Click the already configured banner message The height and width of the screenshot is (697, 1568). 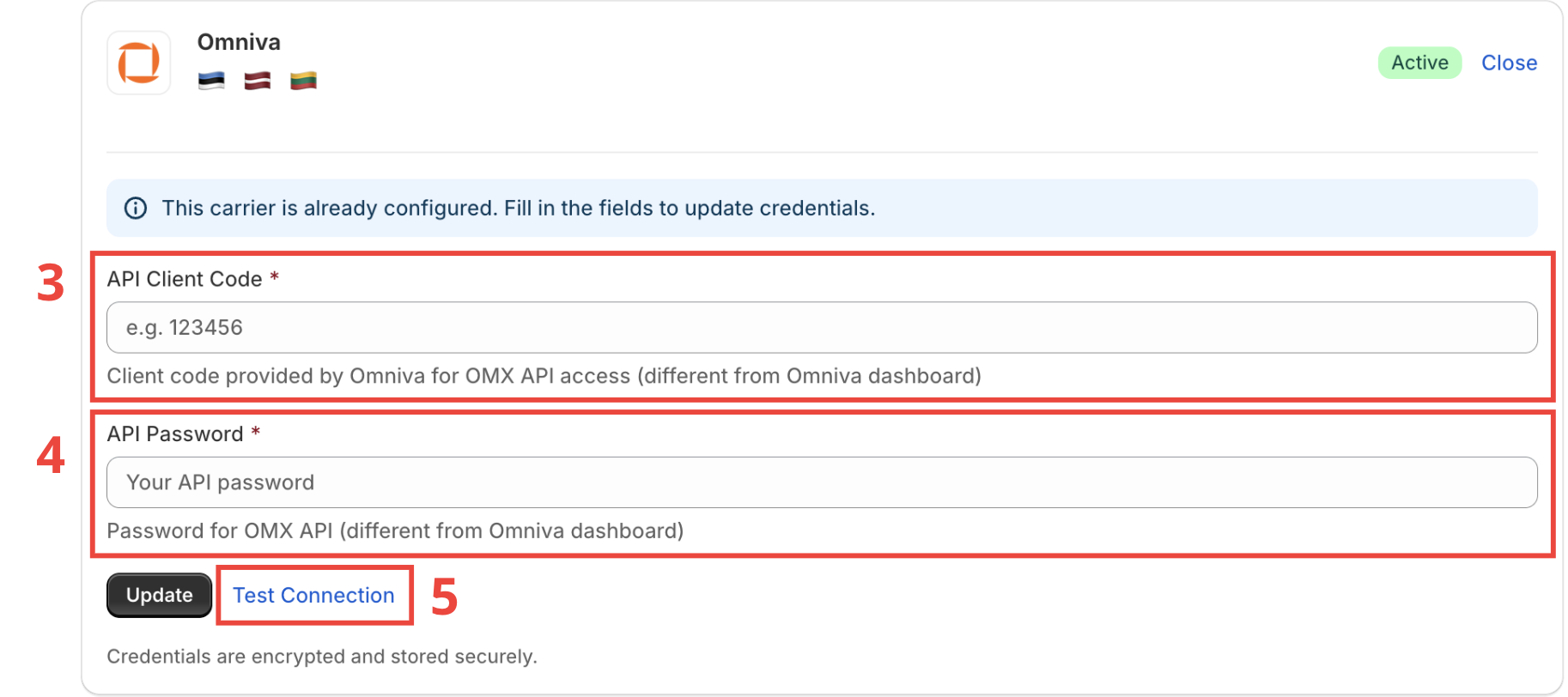click(519, 209)
